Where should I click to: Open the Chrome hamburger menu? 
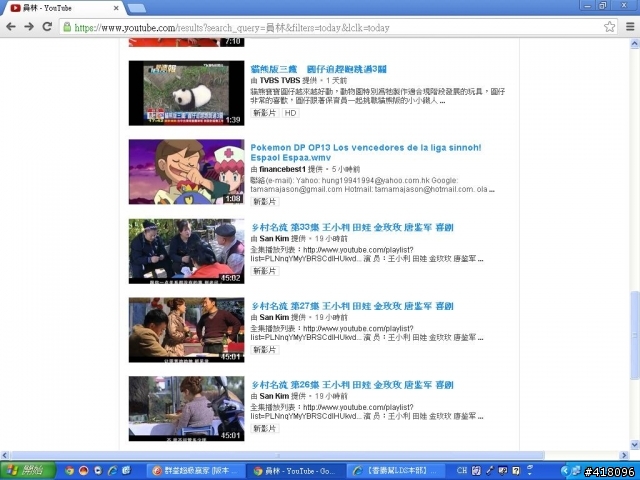point(630,27)
